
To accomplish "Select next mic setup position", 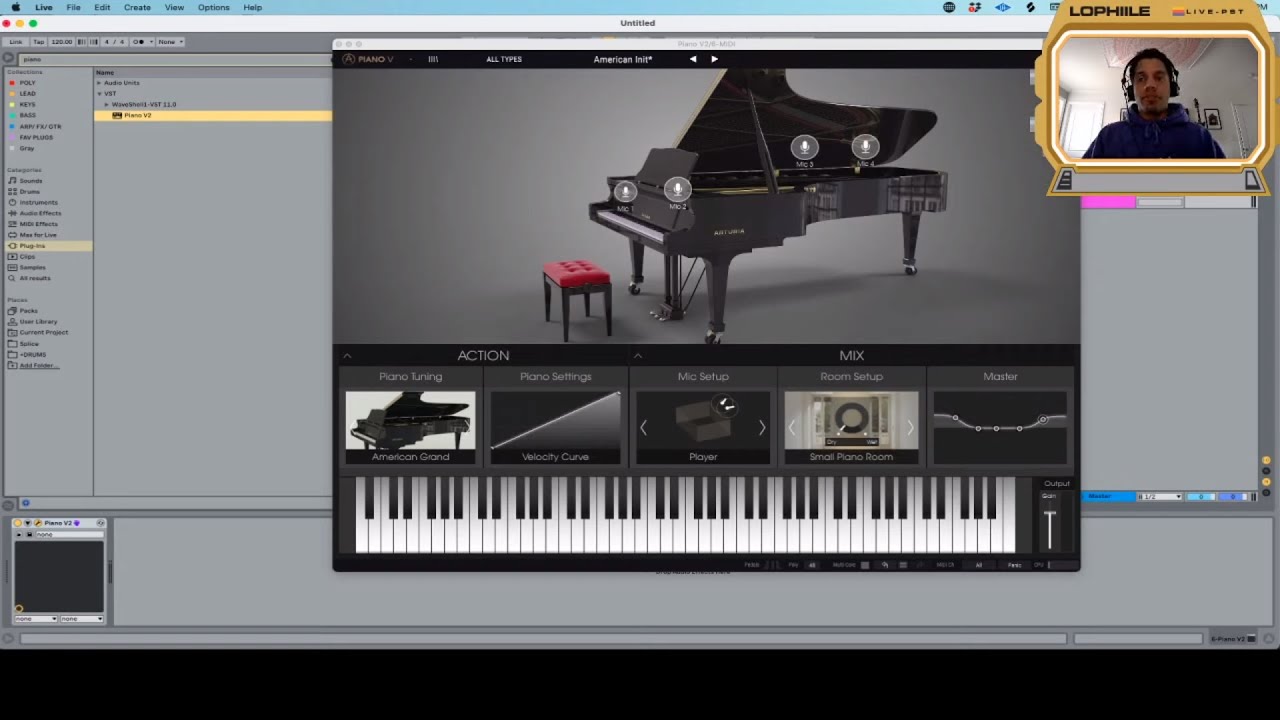I will (762, 428).
